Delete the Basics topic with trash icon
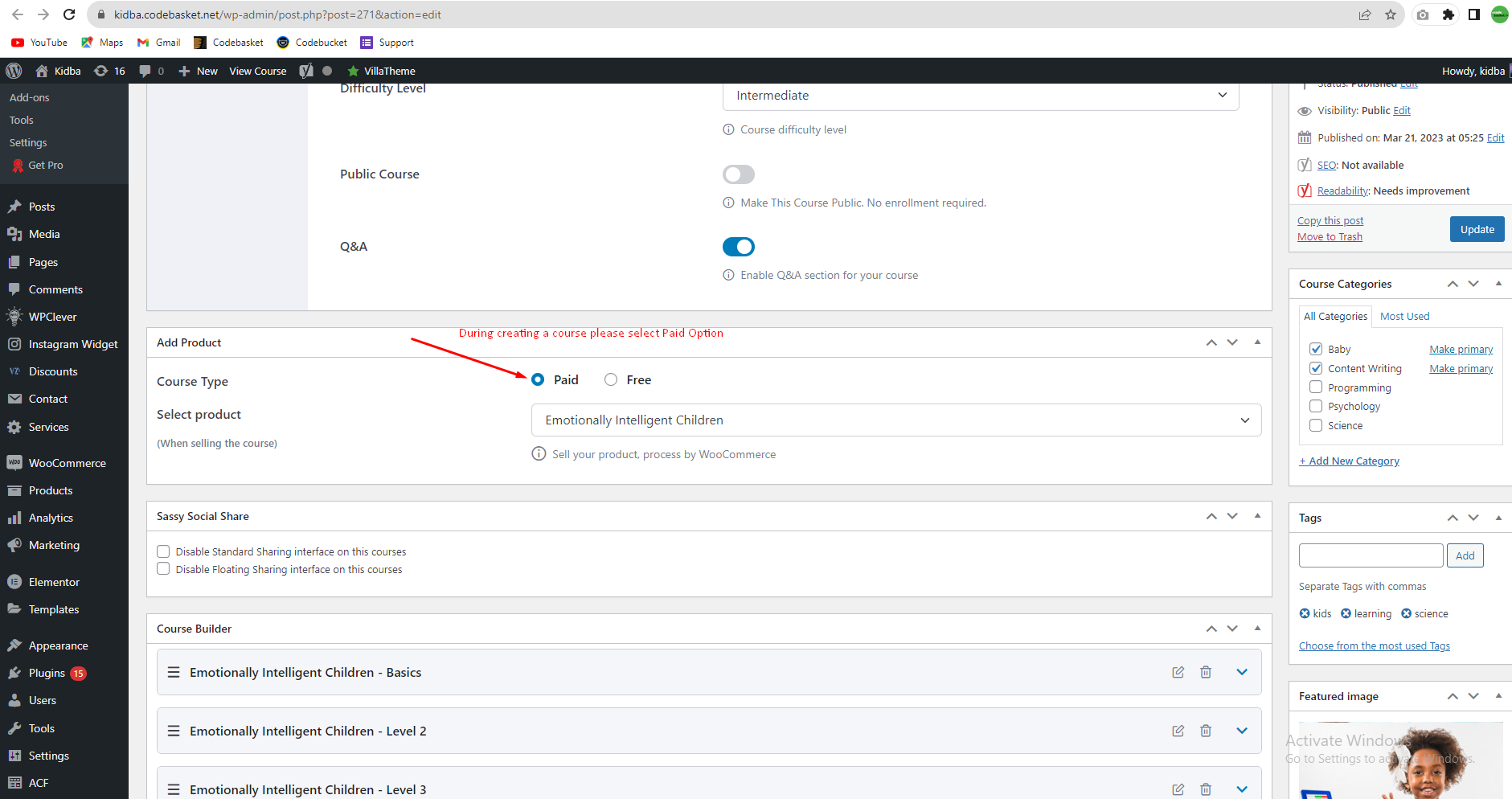1512x799 pixels. [1206, 672]
